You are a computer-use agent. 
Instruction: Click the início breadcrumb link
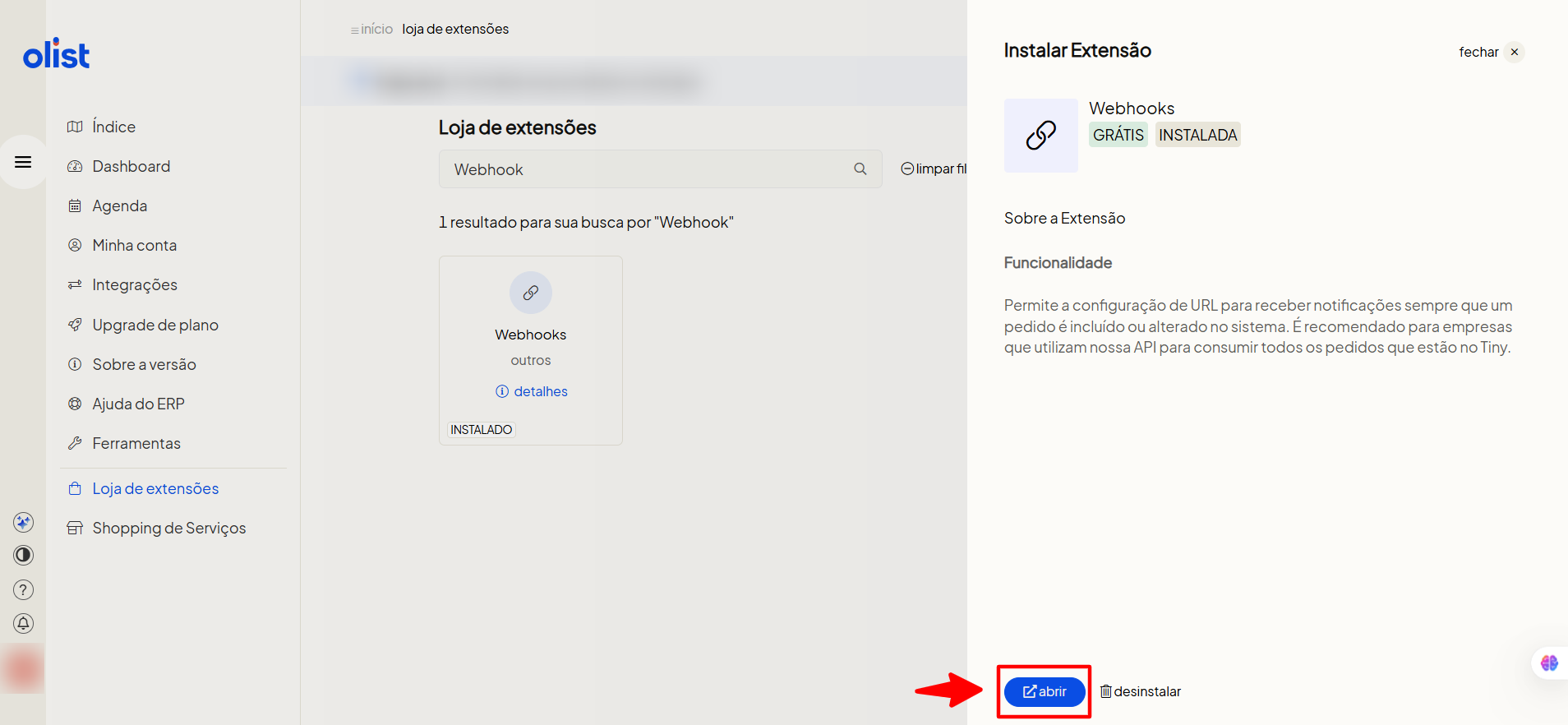(376, 29)
